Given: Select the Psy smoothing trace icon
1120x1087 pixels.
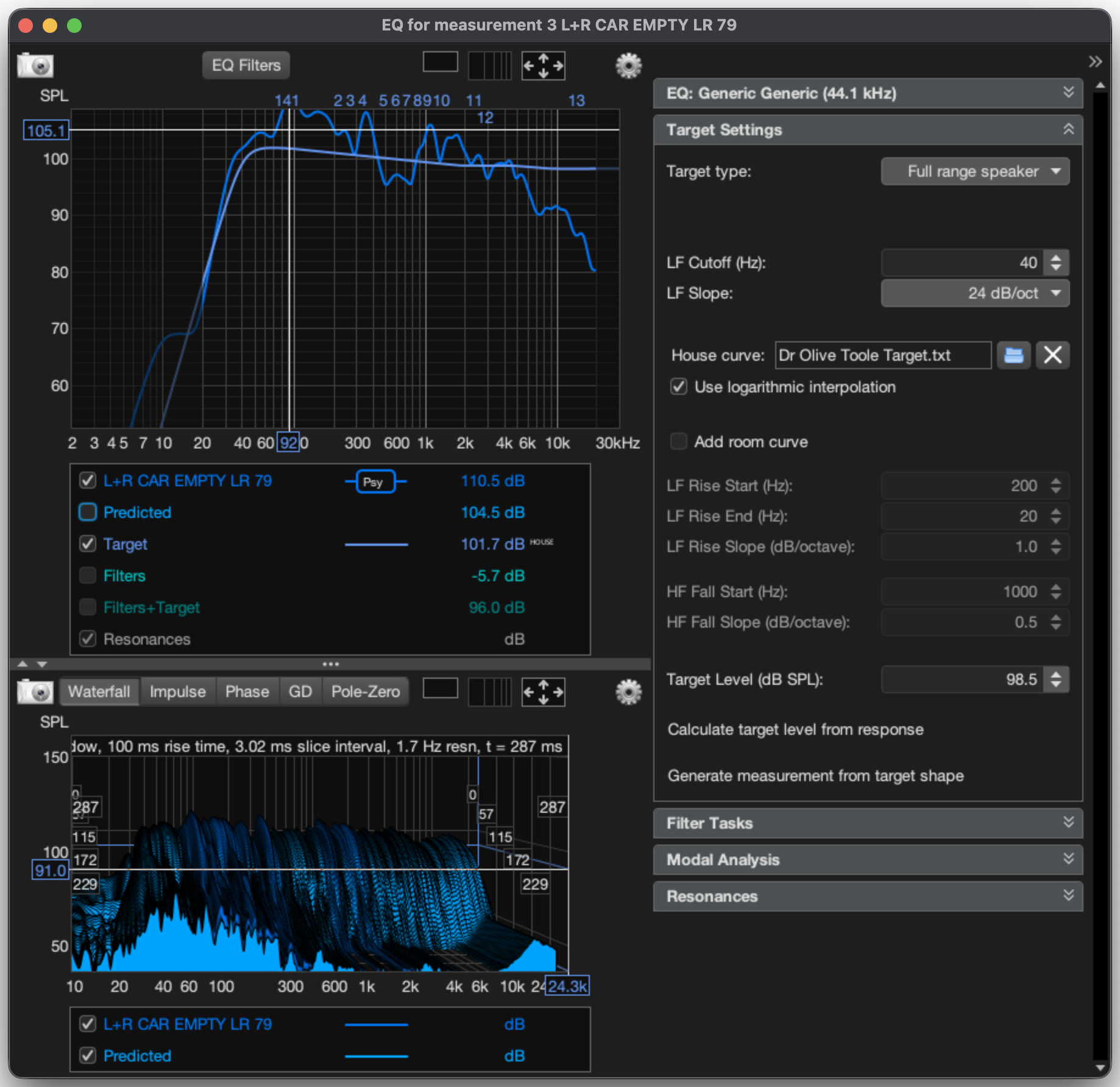Looking at the screenshot, I should (x=375, y=482).
